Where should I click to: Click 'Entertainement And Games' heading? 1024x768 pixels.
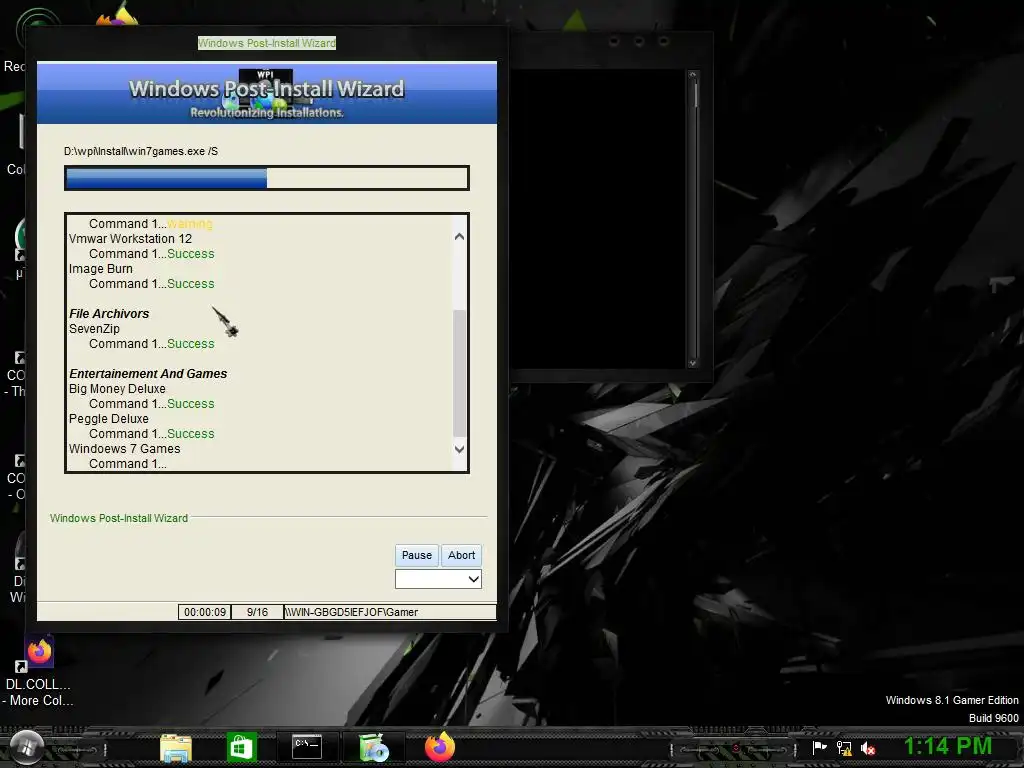click(x=148, y=374)
